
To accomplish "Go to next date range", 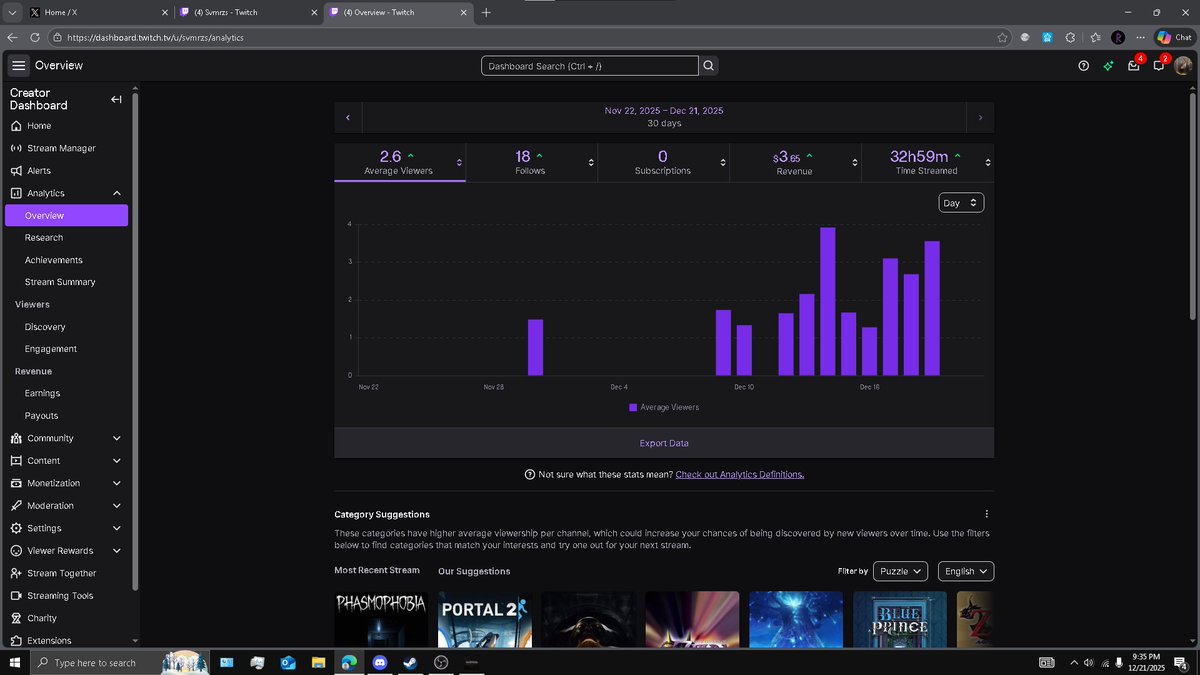I will 980,118.
